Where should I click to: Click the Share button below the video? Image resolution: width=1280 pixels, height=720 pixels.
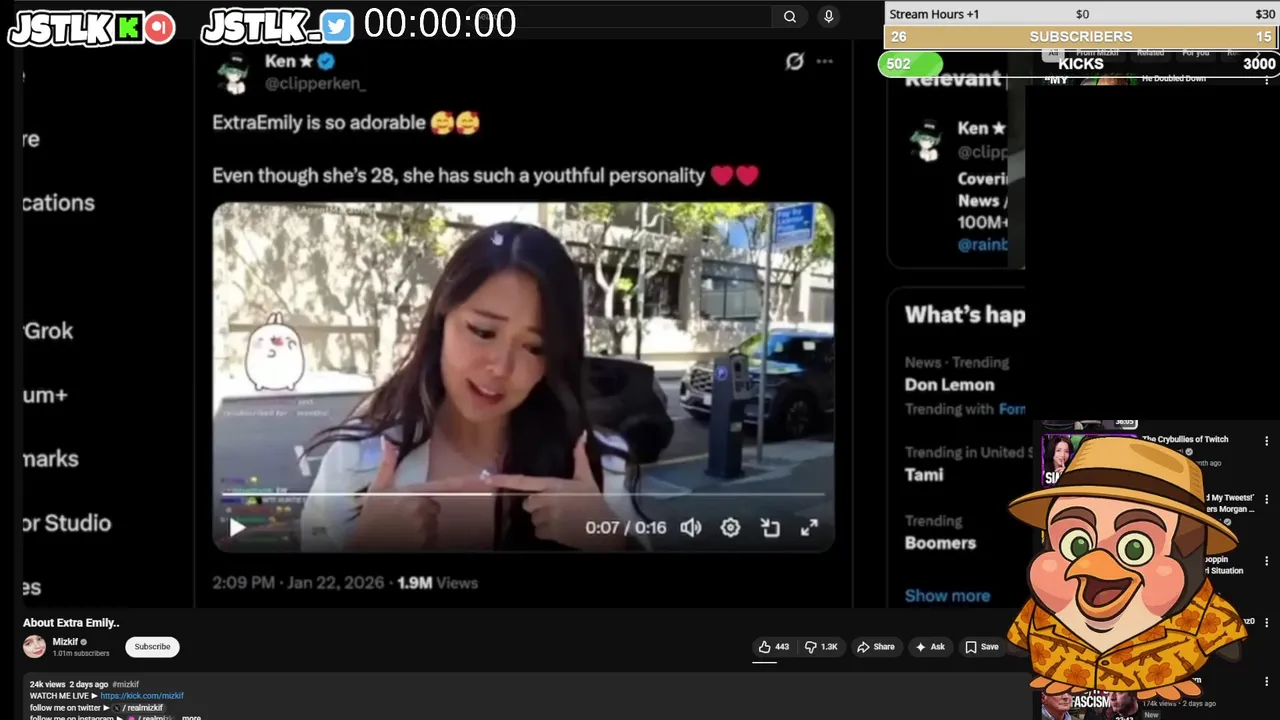click(875, 647)
